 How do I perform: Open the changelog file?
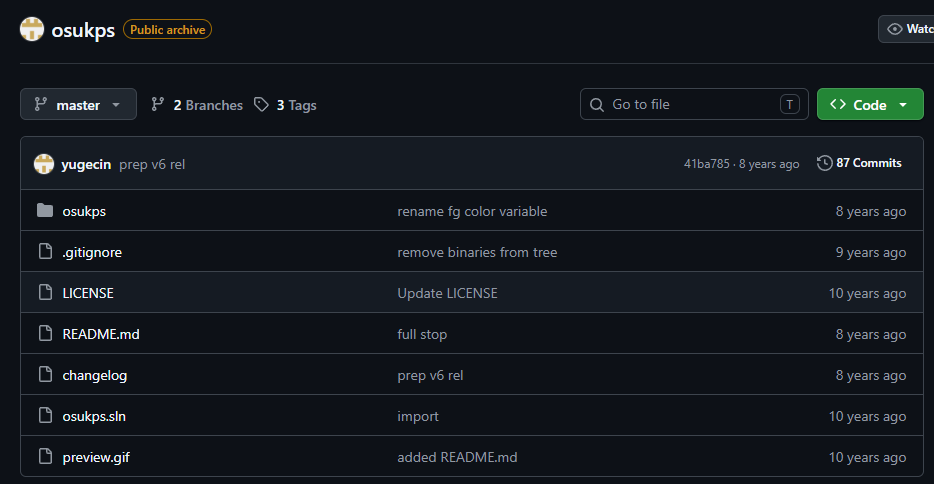pos(95,375)
